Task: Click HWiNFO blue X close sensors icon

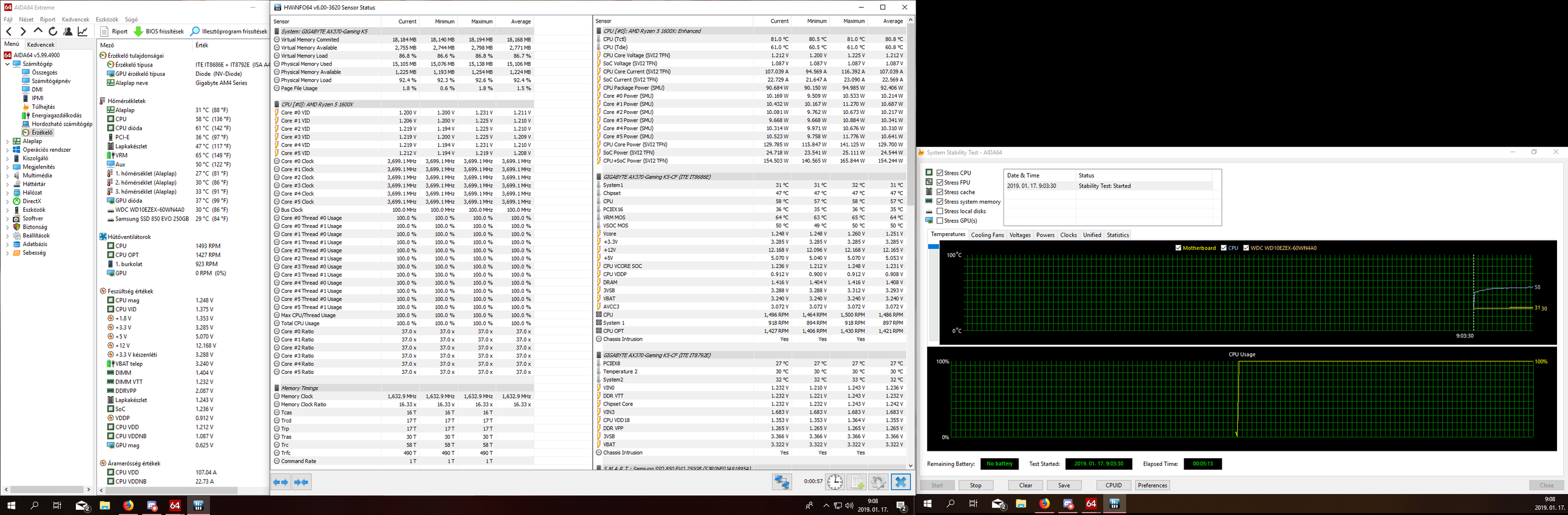Action: tap(901, 482)
